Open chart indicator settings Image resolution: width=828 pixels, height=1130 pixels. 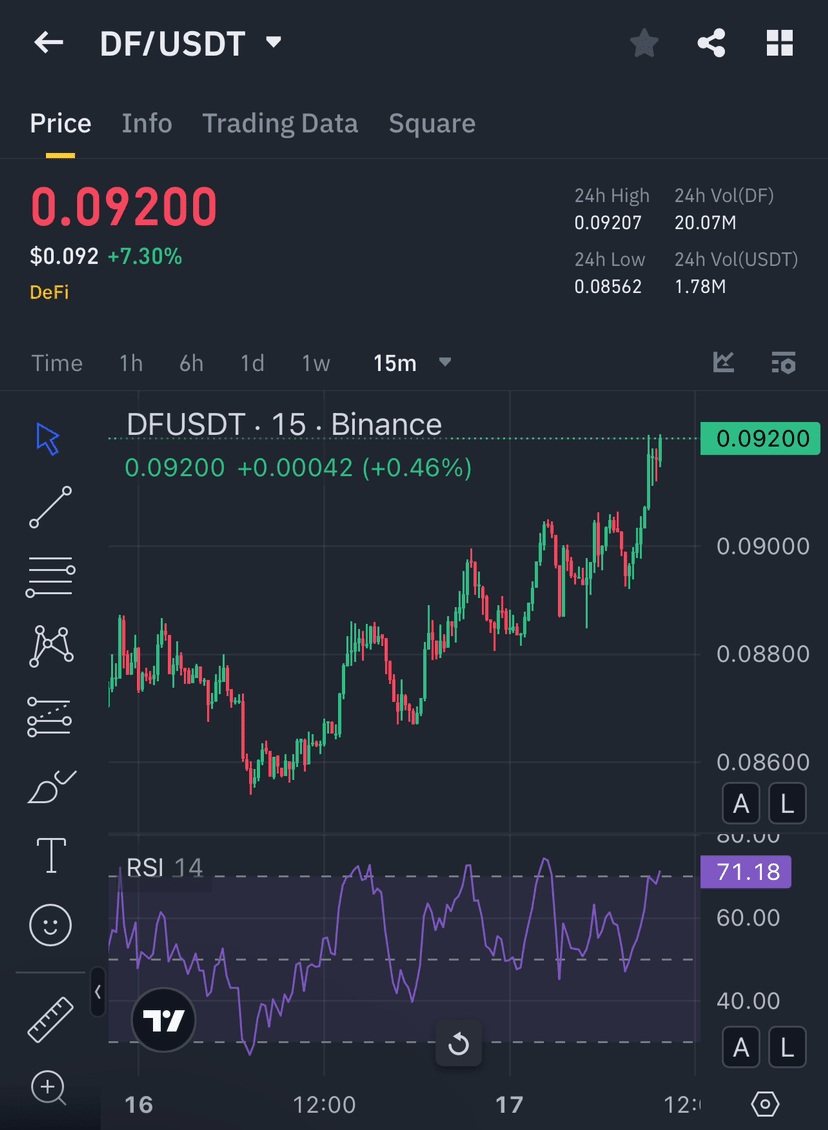coord(783,362)
